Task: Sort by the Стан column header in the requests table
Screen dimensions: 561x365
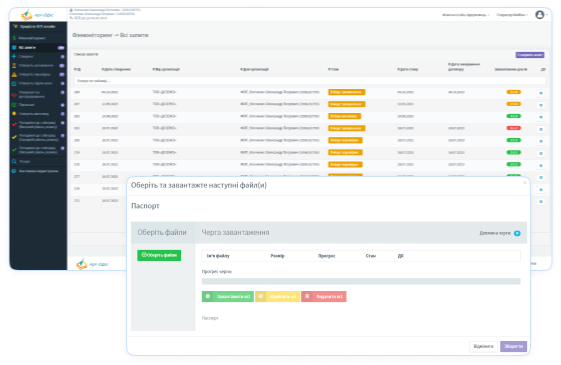Action: pos(333,69)
